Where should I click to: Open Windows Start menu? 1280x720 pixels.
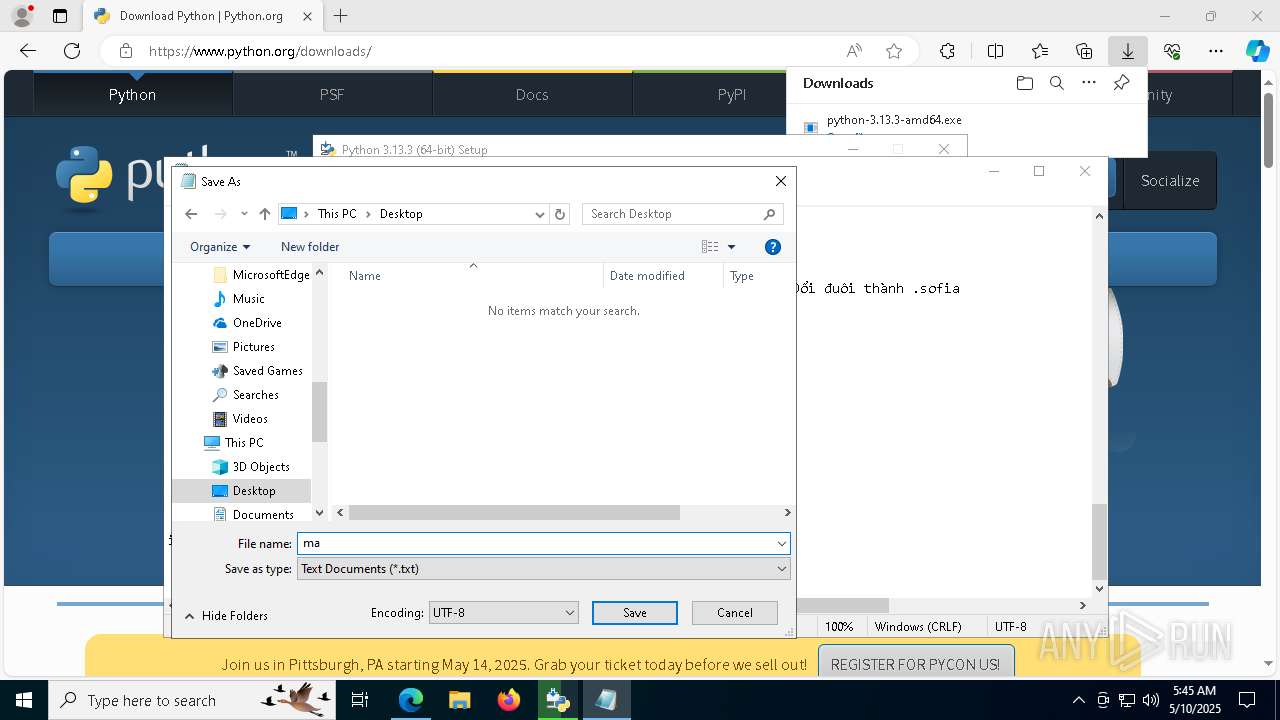coord(24,700)
